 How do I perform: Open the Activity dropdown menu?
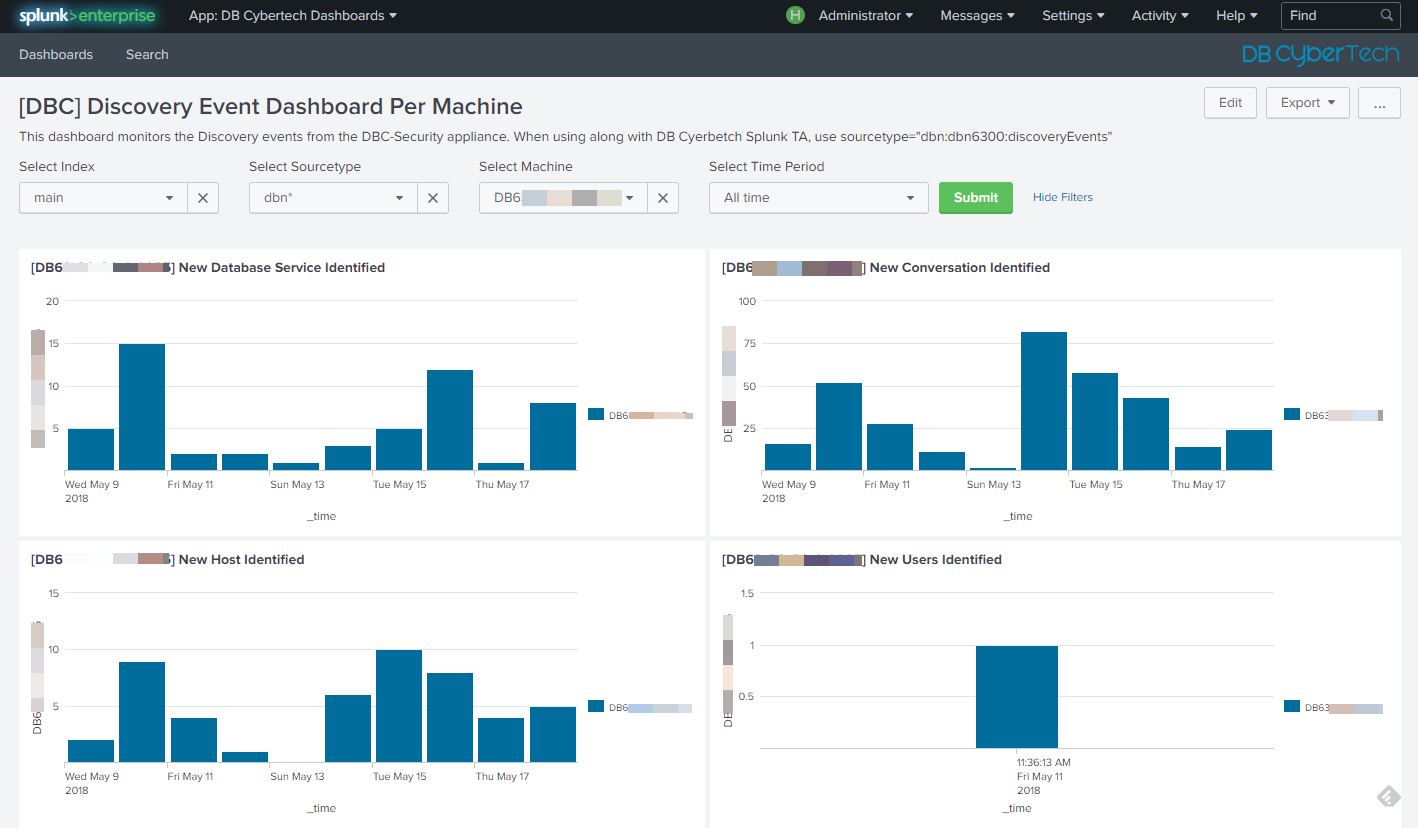1160,16
